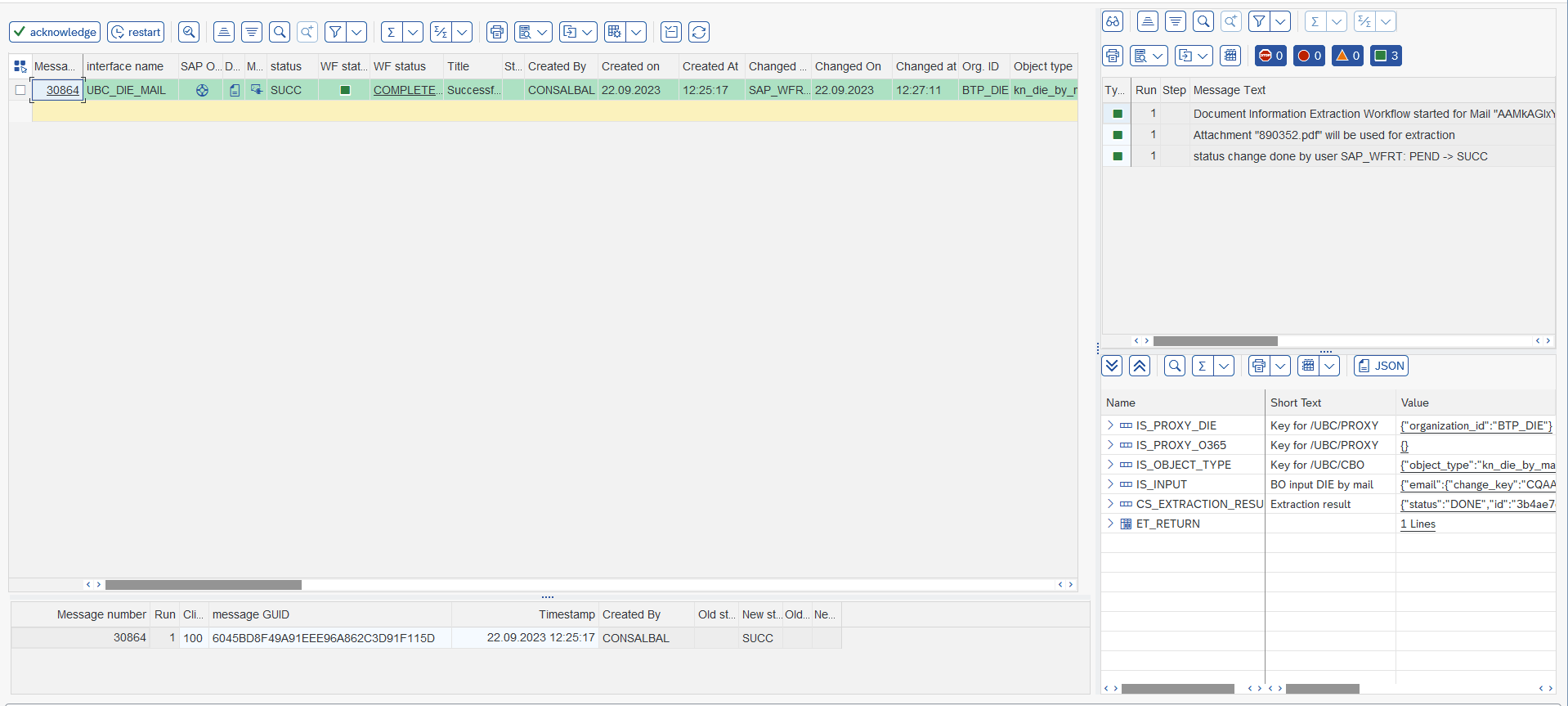Open the '1 Lines' value link
1568x706 pixels.
1418,524
